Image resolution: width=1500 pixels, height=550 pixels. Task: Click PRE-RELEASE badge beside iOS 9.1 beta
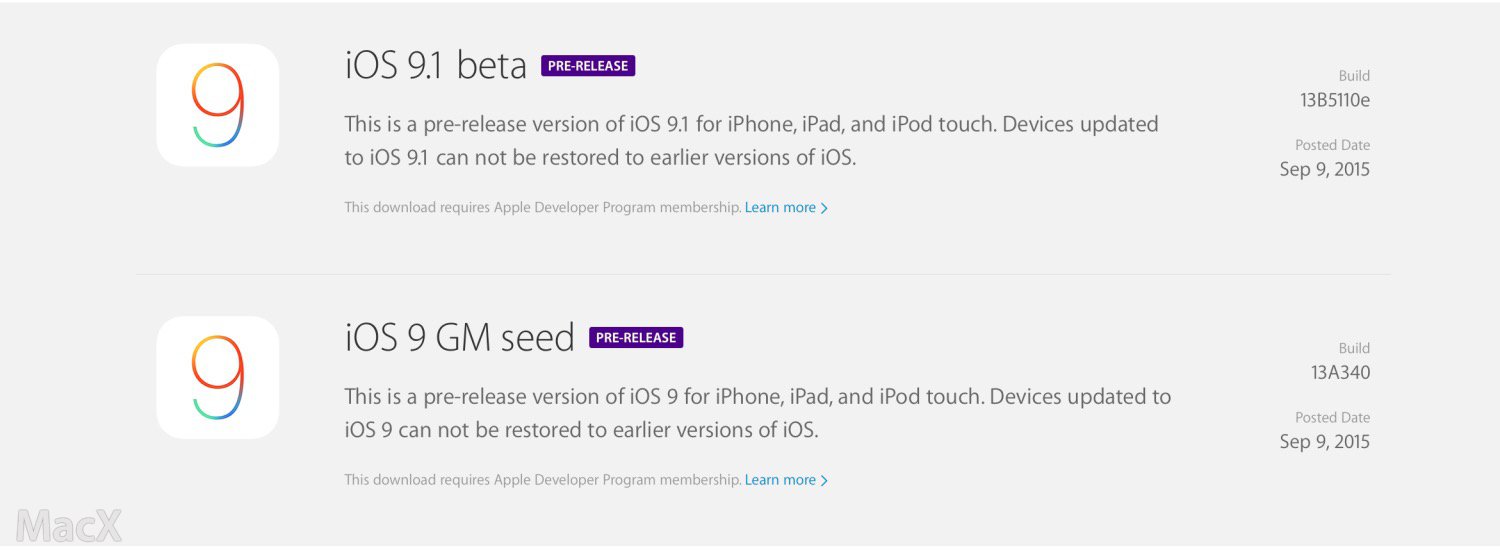coord(588,66)
